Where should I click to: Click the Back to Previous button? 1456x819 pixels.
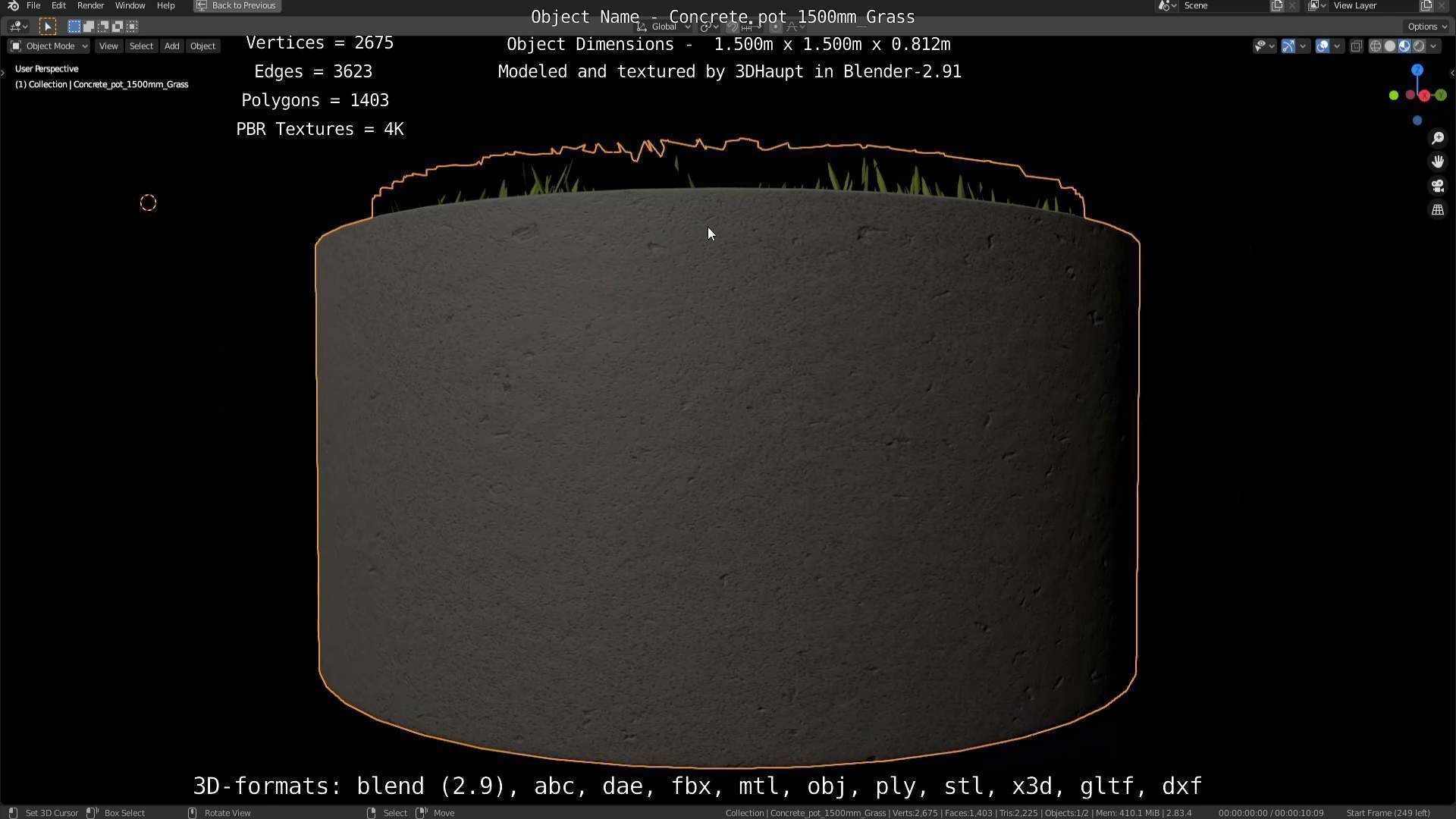point(237,5)
